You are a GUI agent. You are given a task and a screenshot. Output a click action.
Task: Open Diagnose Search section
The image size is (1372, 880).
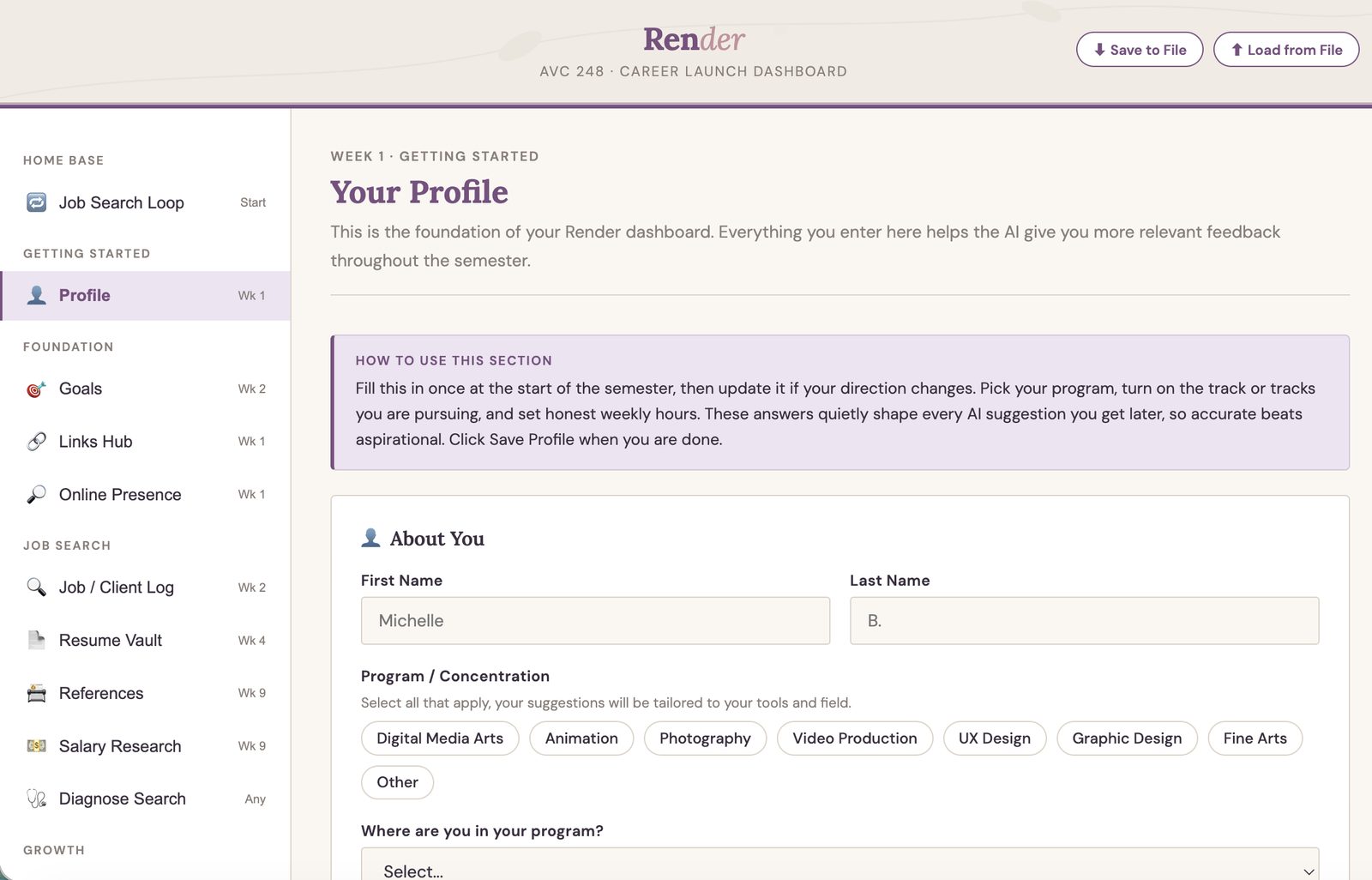point(146,799)
